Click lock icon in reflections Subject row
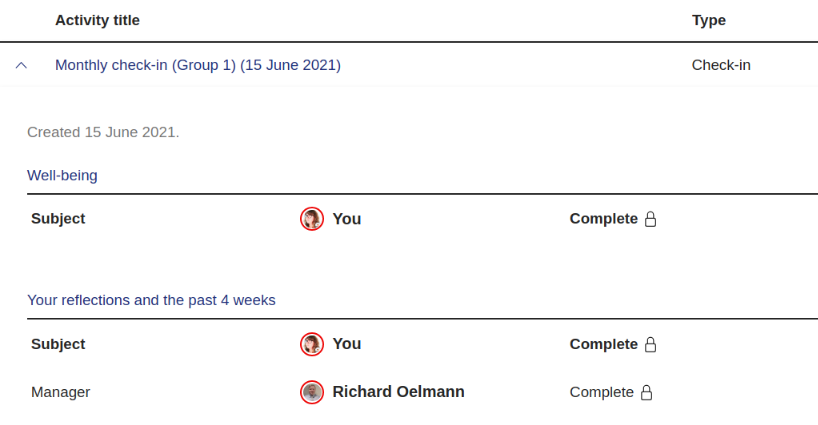818x425 pixels. (650, 344)
